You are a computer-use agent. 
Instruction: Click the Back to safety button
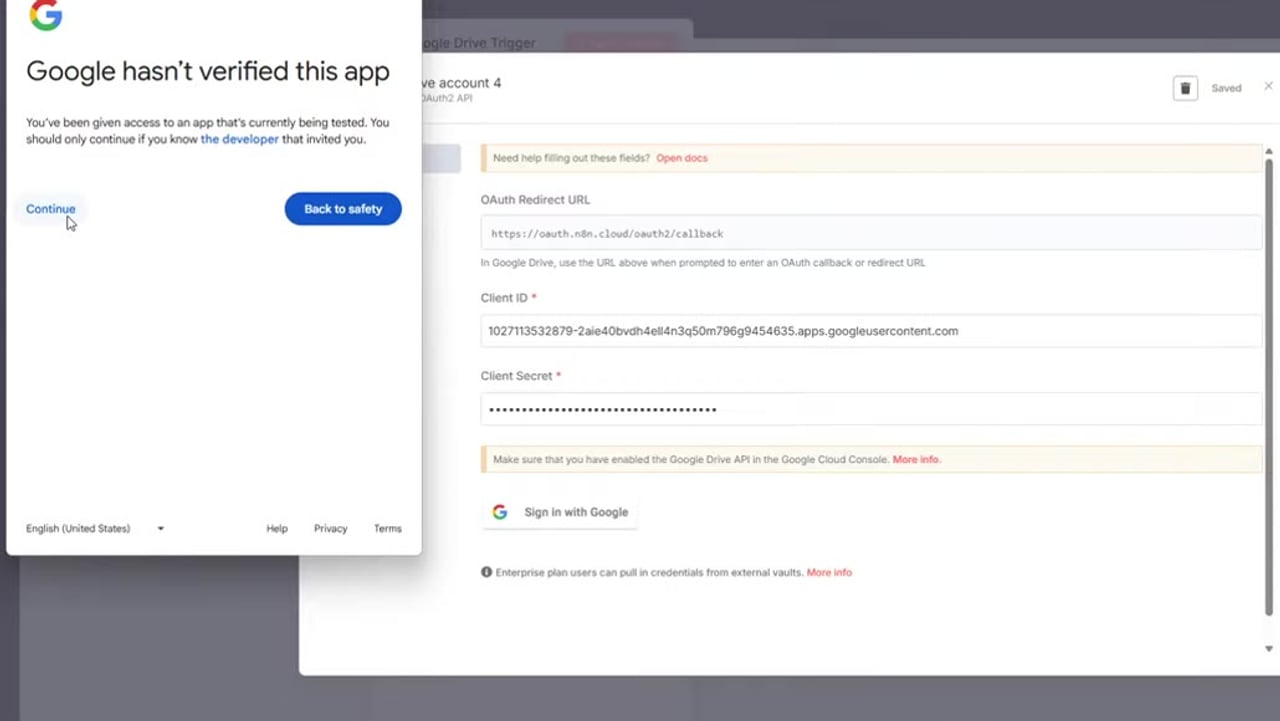343,209
